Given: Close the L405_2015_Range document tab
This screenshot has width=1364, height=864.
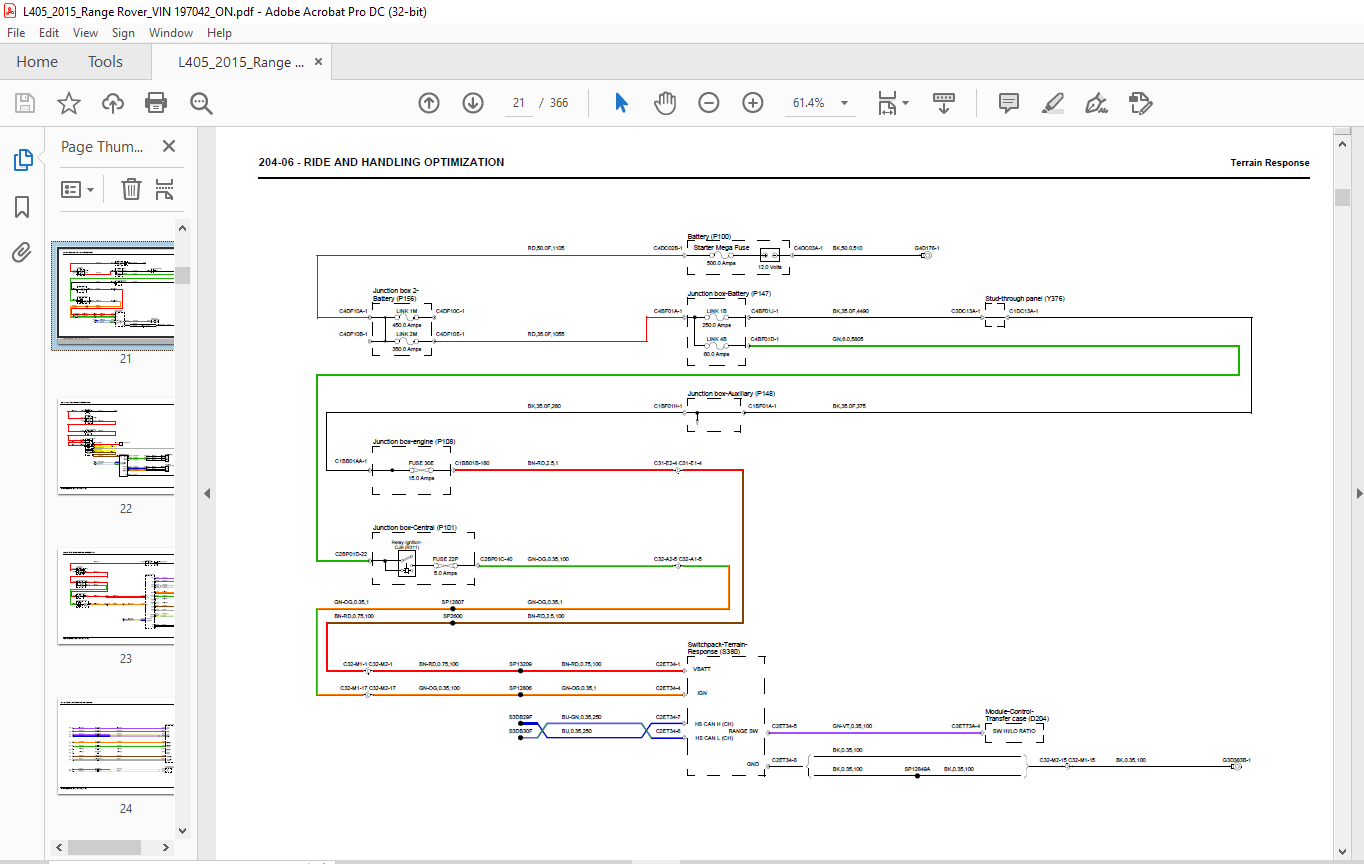Looking at the screenshot, I should point(319,62).
